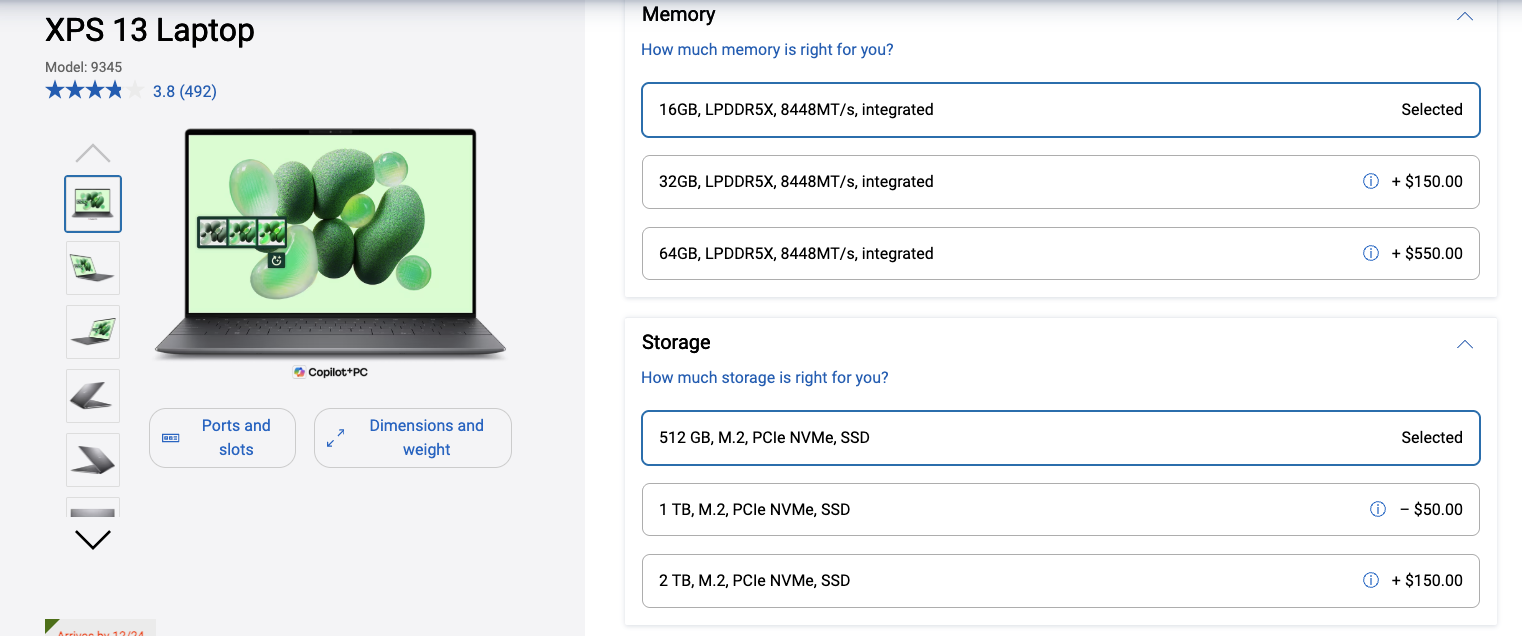Screen dimensions: 1522x636
Task: Choose the 2 TB SSD storage option
Action: click(x=1060, y=580)
